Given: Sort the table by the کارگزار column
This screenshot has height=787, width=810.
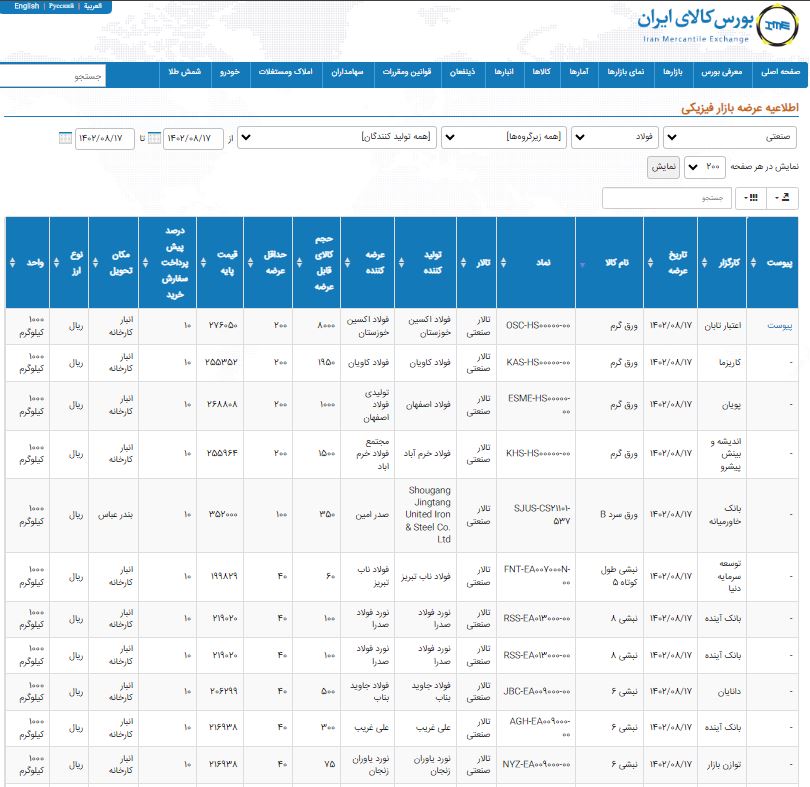Looking at the screenshot, I should (722, 263).
